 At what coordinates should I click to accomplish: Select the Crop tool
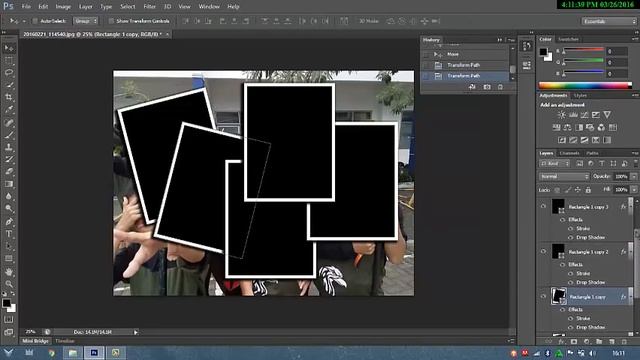coord(9,97)
